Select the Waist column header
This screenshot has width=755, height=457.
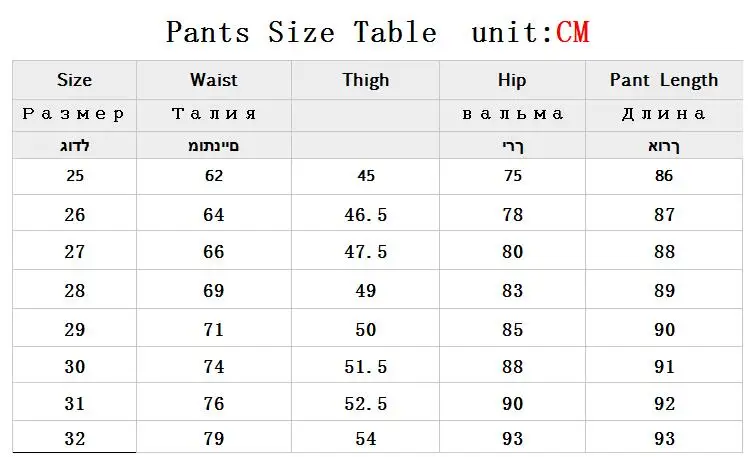point(212,80)
